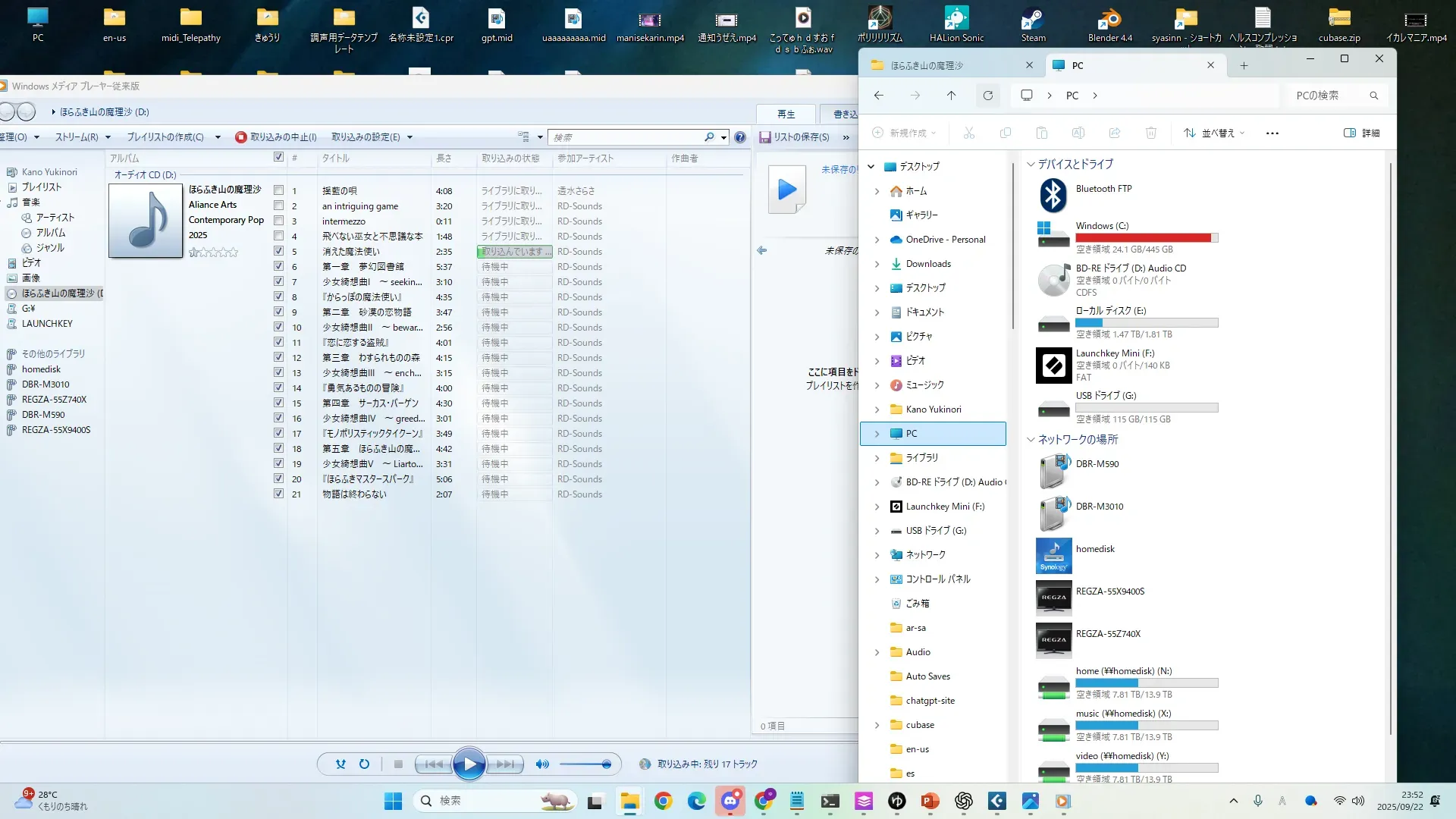Viewport: 1456px width, 819px height.
Task: Mute audio with the speaker icon
Action: [542, 764]
